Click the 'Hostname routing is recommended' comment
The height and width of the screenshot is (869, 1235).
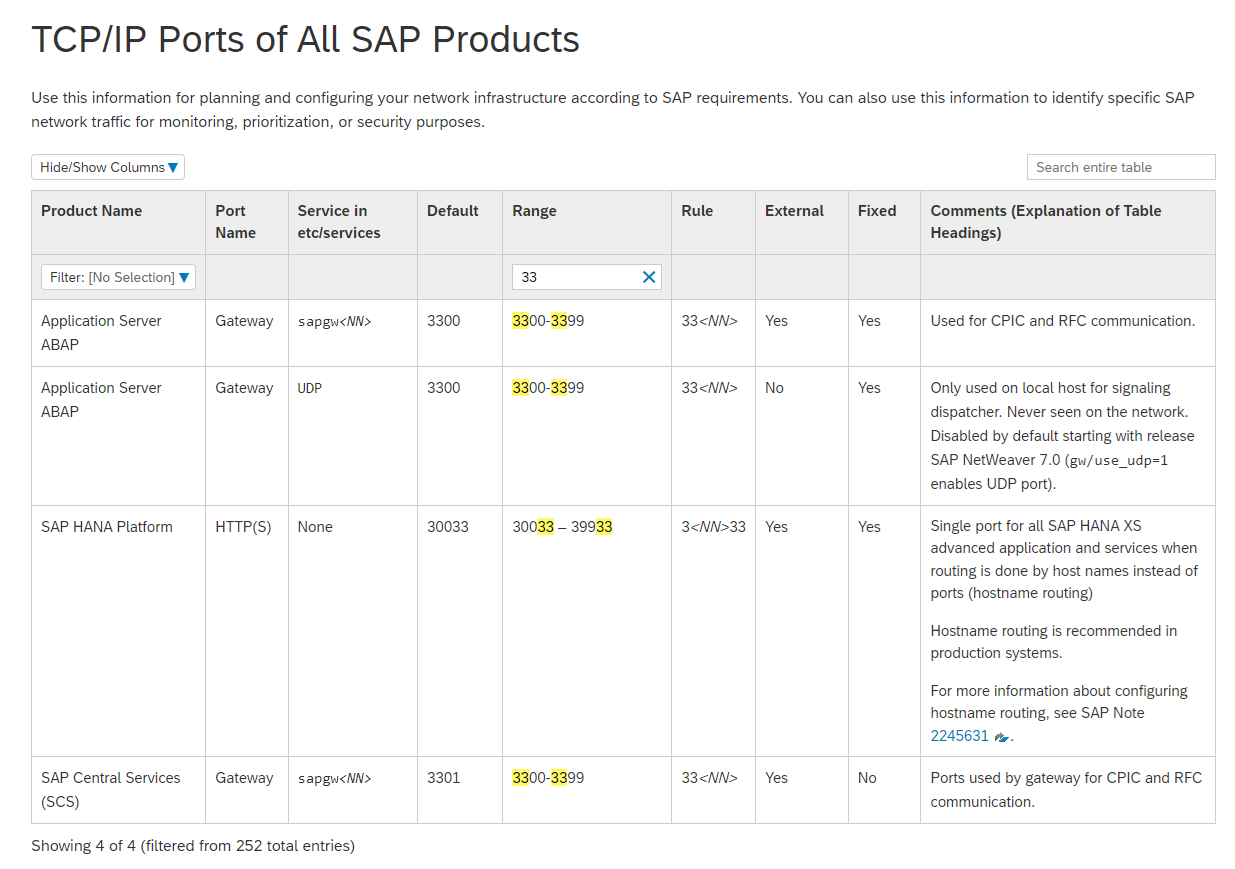[1053, 642]
